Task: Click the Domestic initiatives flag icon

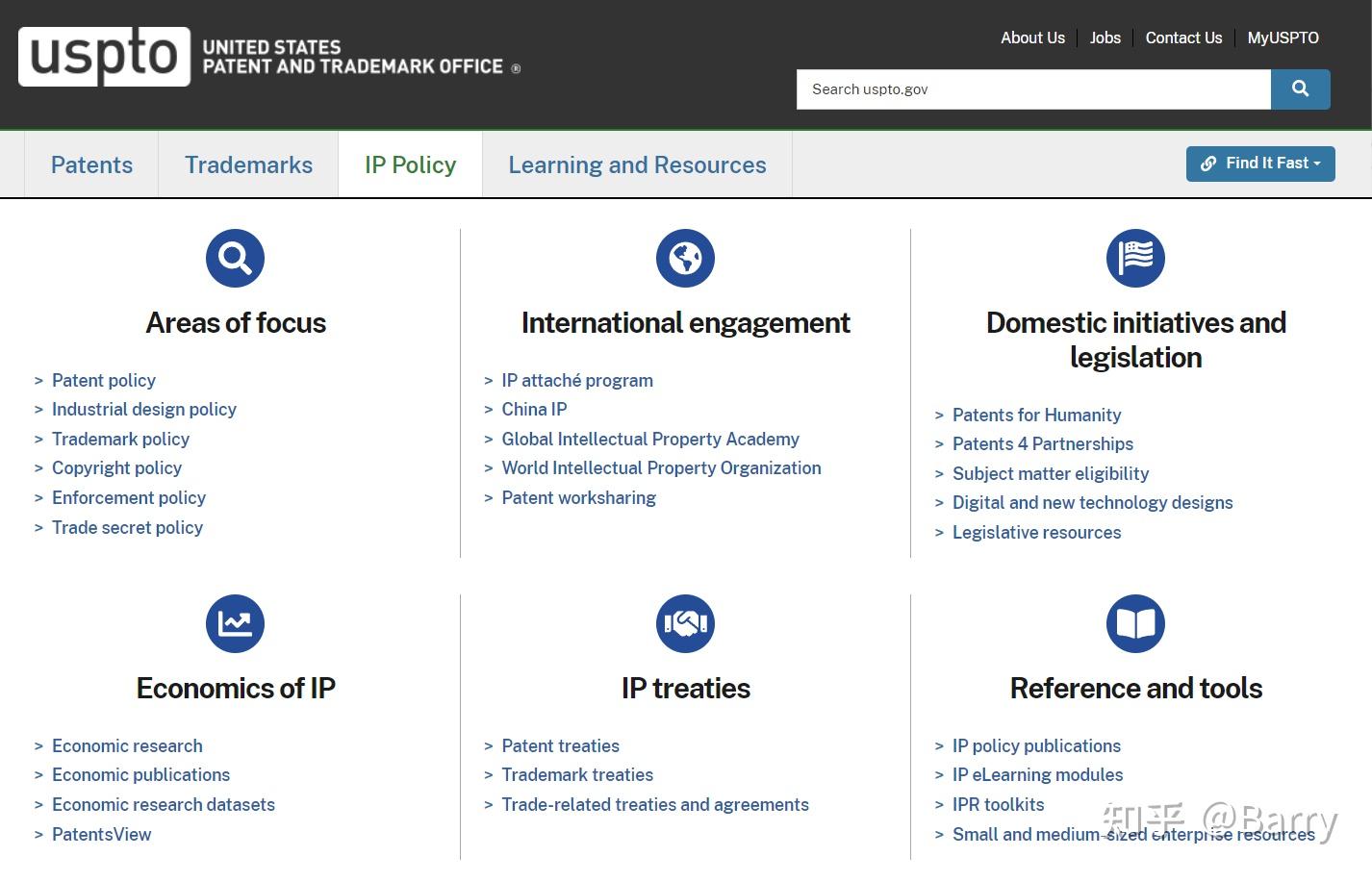Action: click(x=1135, y=258)
